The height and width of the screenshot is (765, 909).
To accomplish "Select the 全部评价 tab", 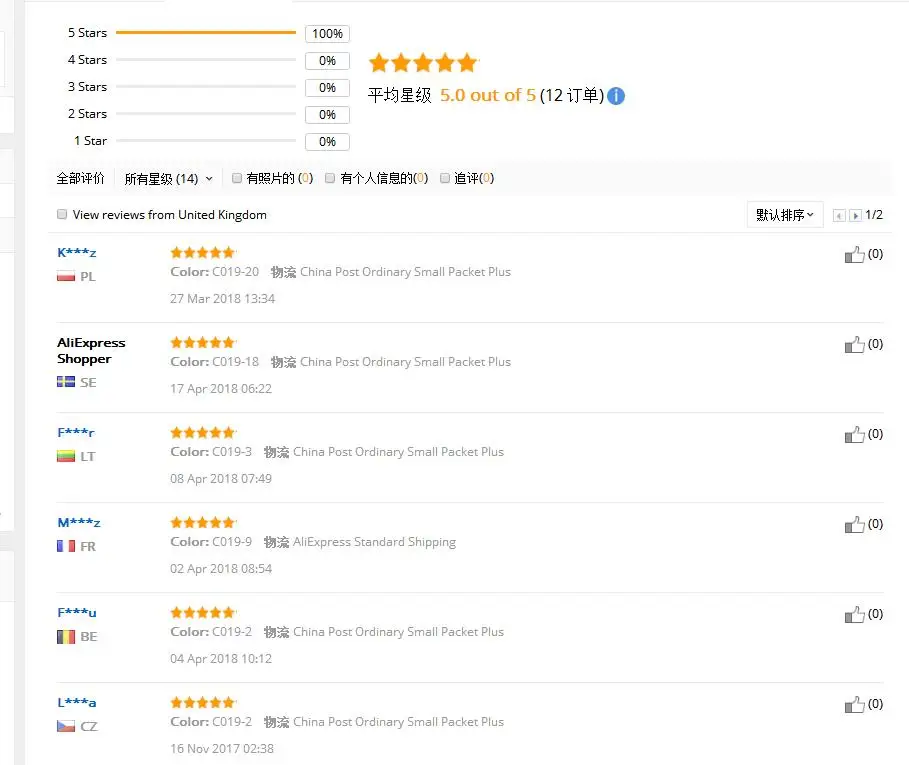I will [x=81, y=178].
